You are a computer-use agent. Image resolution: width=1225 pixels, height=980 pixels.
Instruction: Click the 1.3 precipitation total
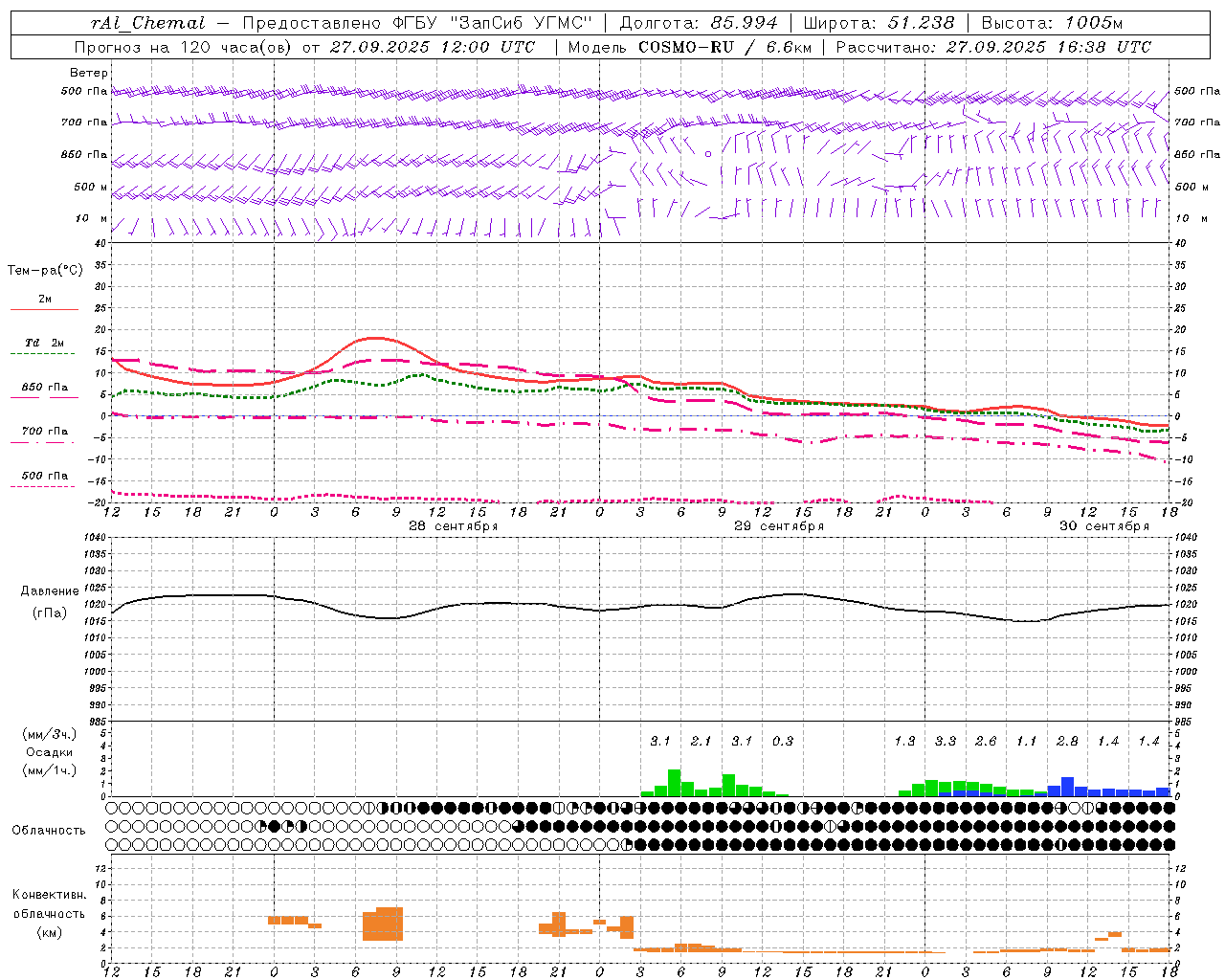click(x=905, y=741)
